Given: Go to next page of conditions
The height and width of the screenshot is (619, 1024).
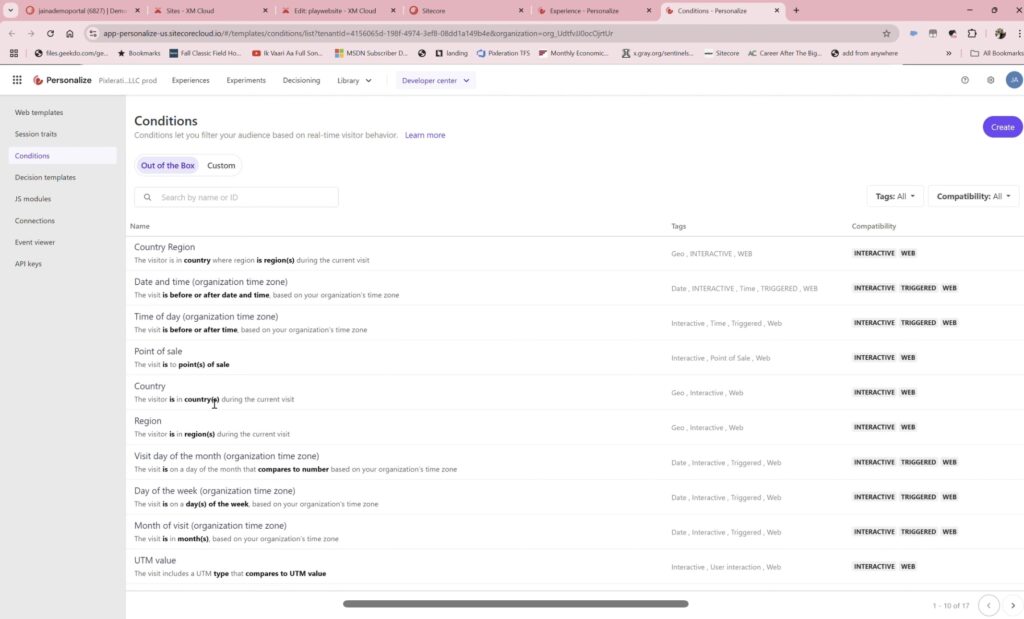Looking at the screenshot, I should point(1012,605).
